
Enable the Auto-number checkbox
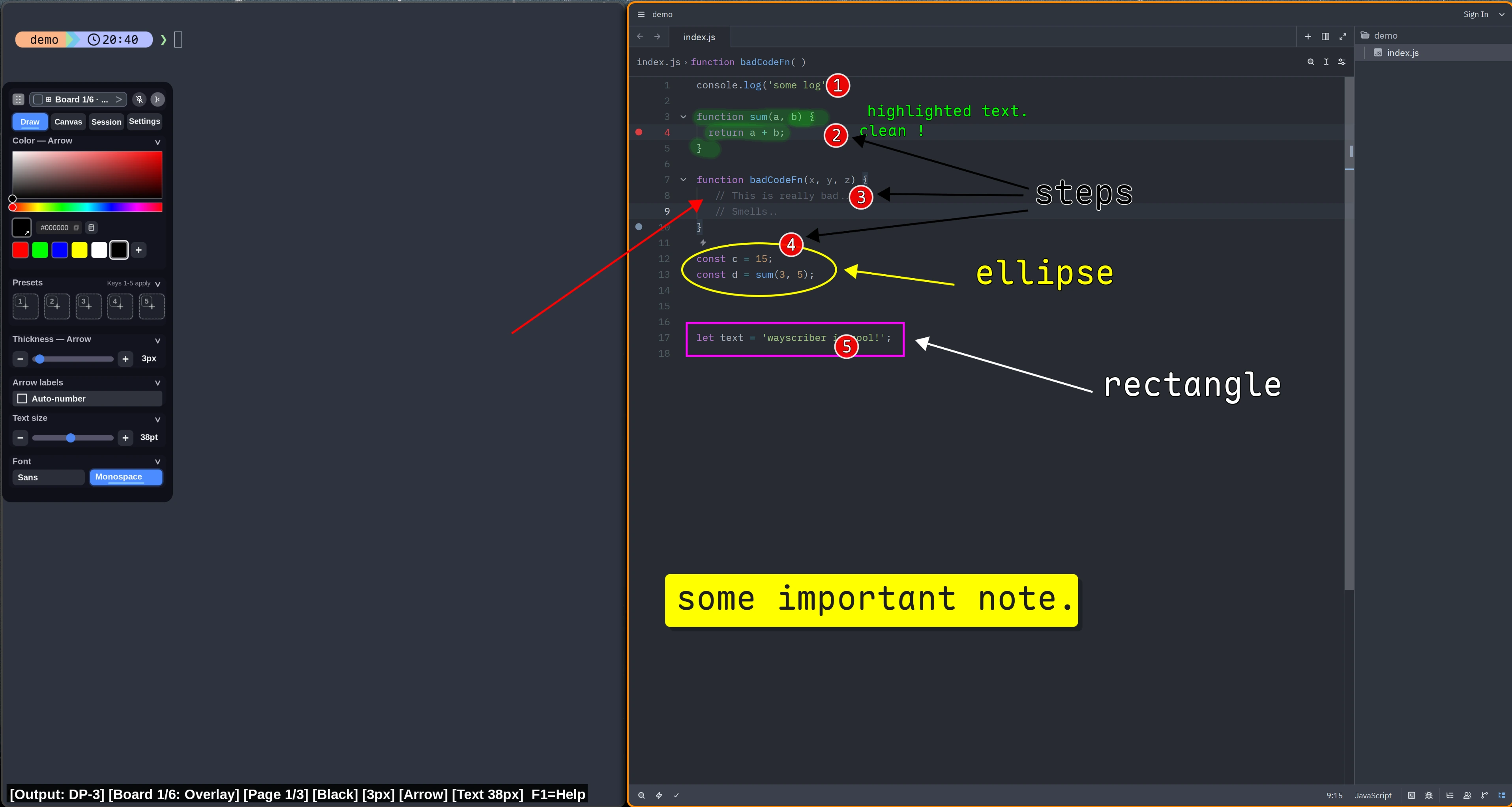click(22, 399)
